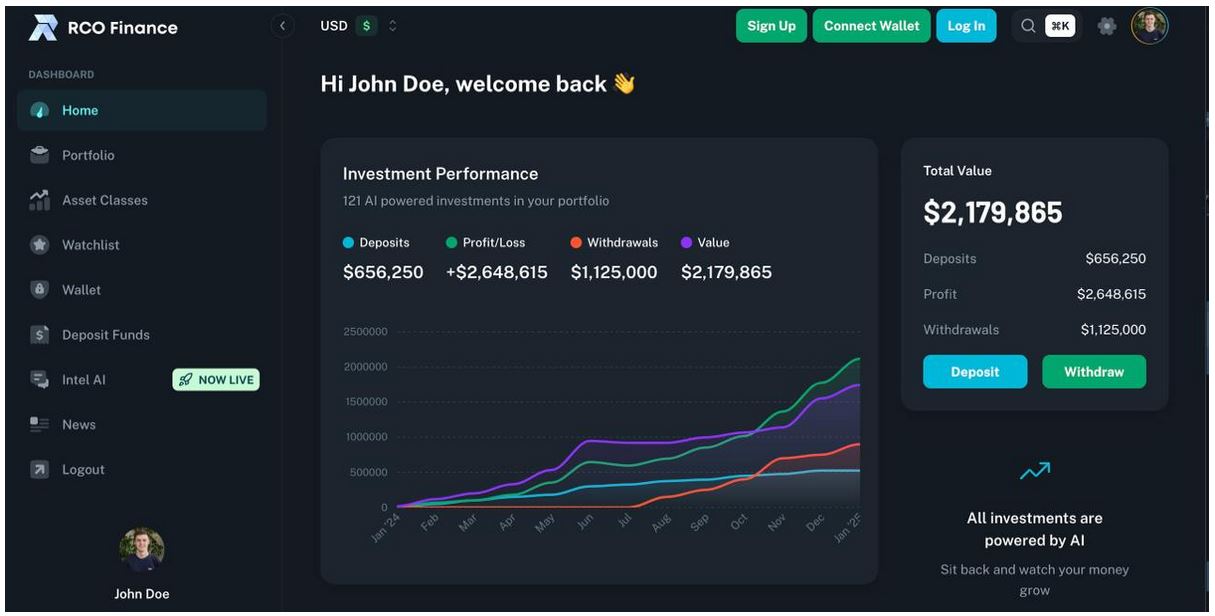Click the Oct x-axis month label
1215x616 pixels.
click(740, 523)
